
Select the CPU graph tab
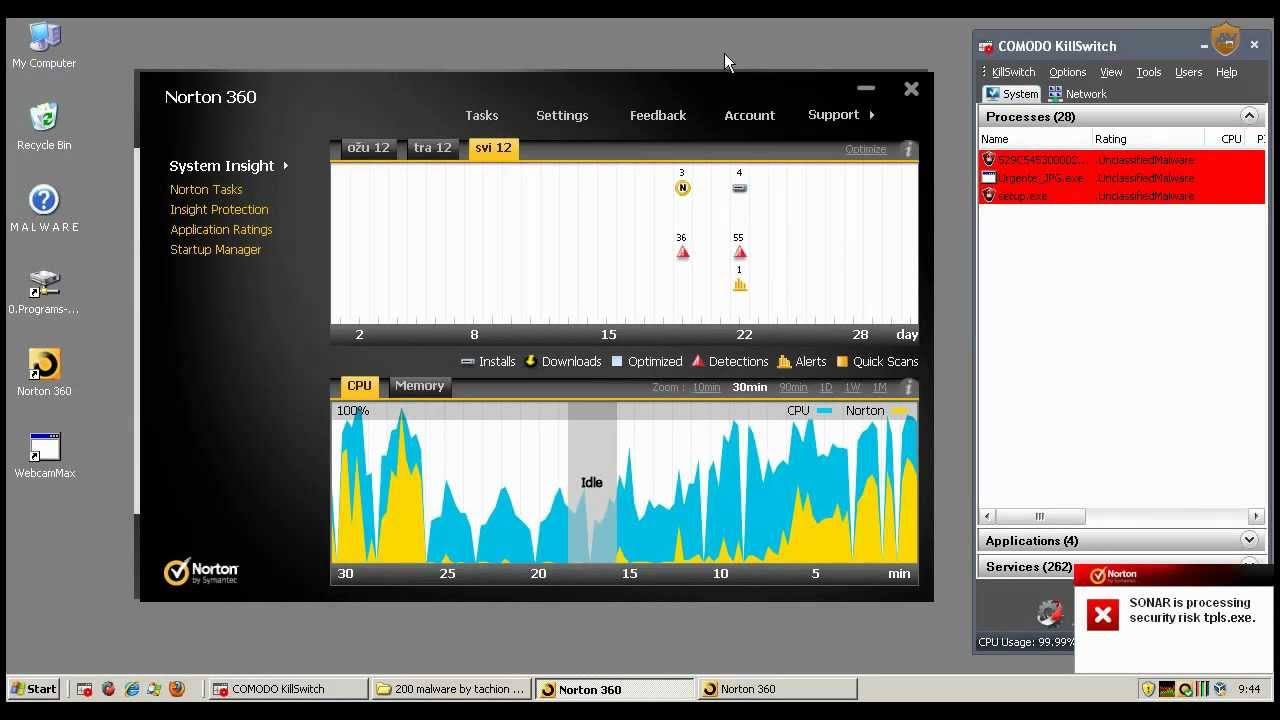click(x=359, y=386)
